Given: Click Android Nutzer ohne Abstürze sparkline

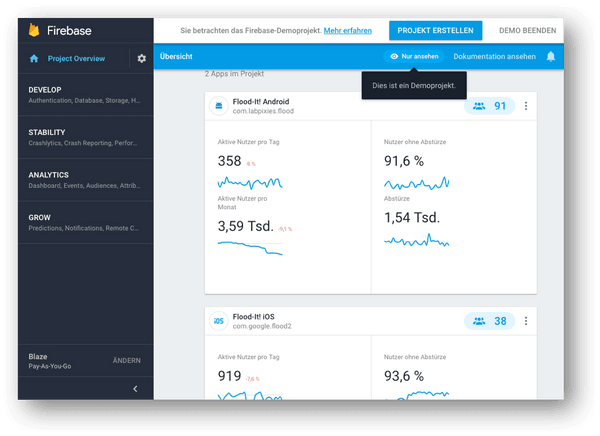Looking at the screenshot, I should [x=416, y=183].
